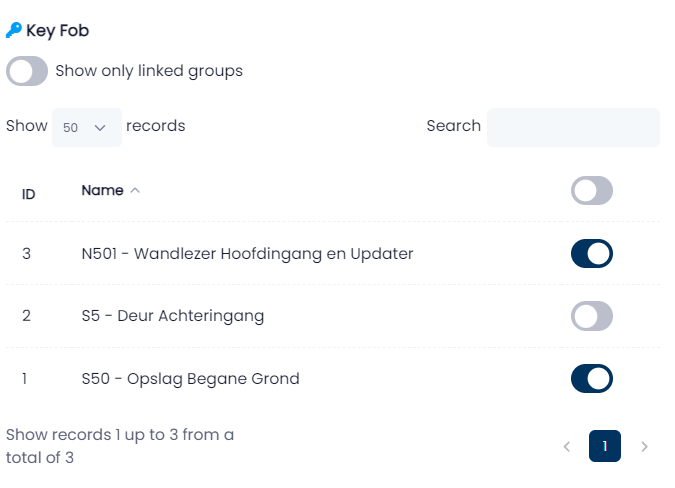
Task: Go to previous page arrow
Action: pyautogui.click(x=567, y=447)
